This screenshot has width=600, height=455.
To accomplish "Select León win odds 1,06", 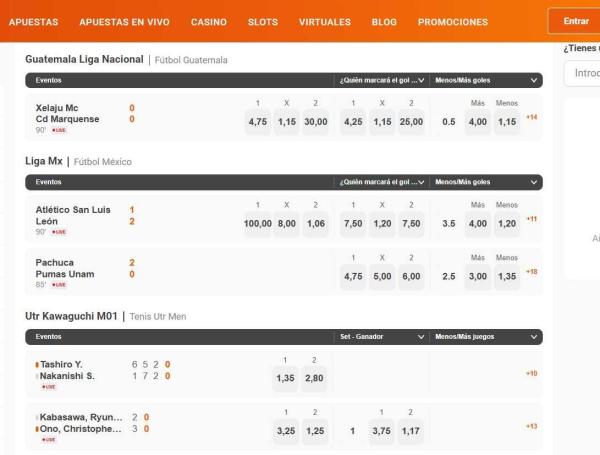I will click(316, 223).
